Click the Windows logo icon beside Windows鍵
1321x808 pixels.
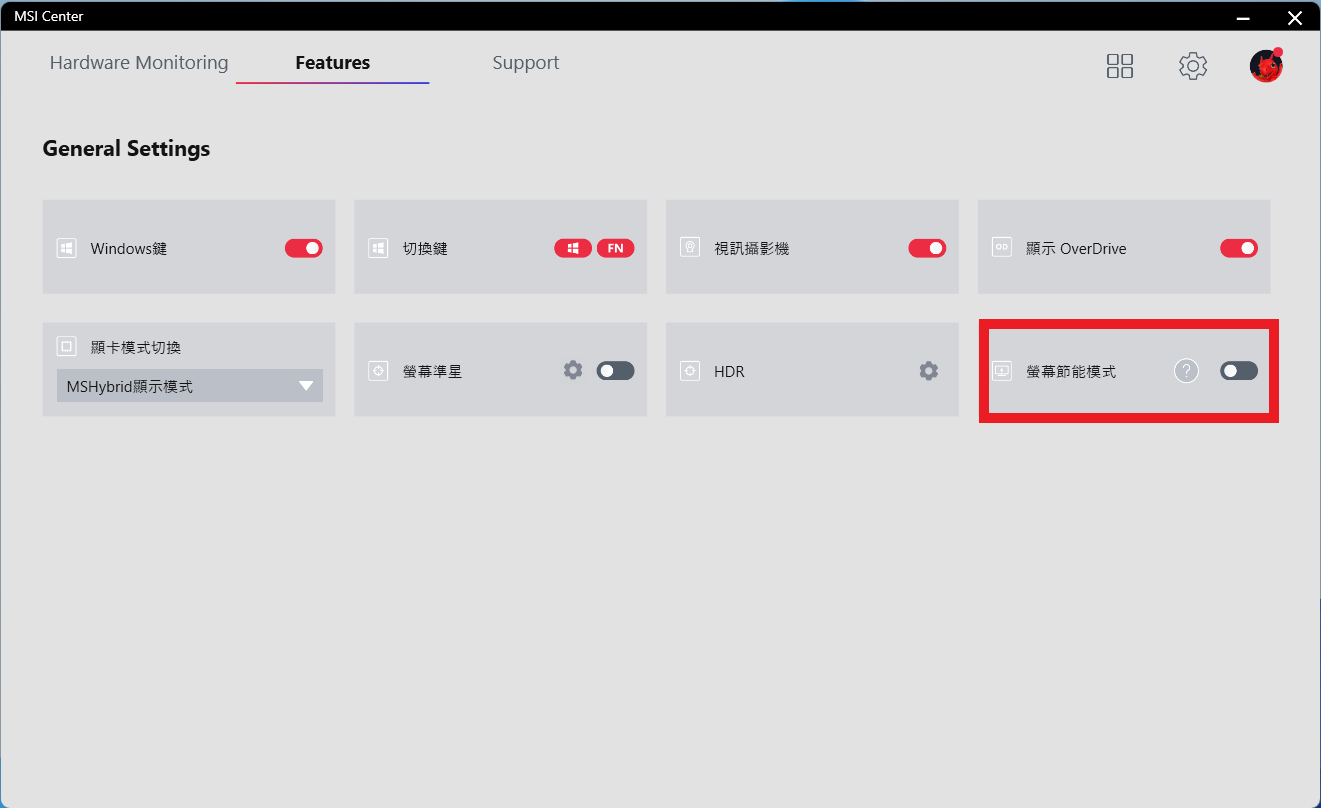(x=66, y=248)
